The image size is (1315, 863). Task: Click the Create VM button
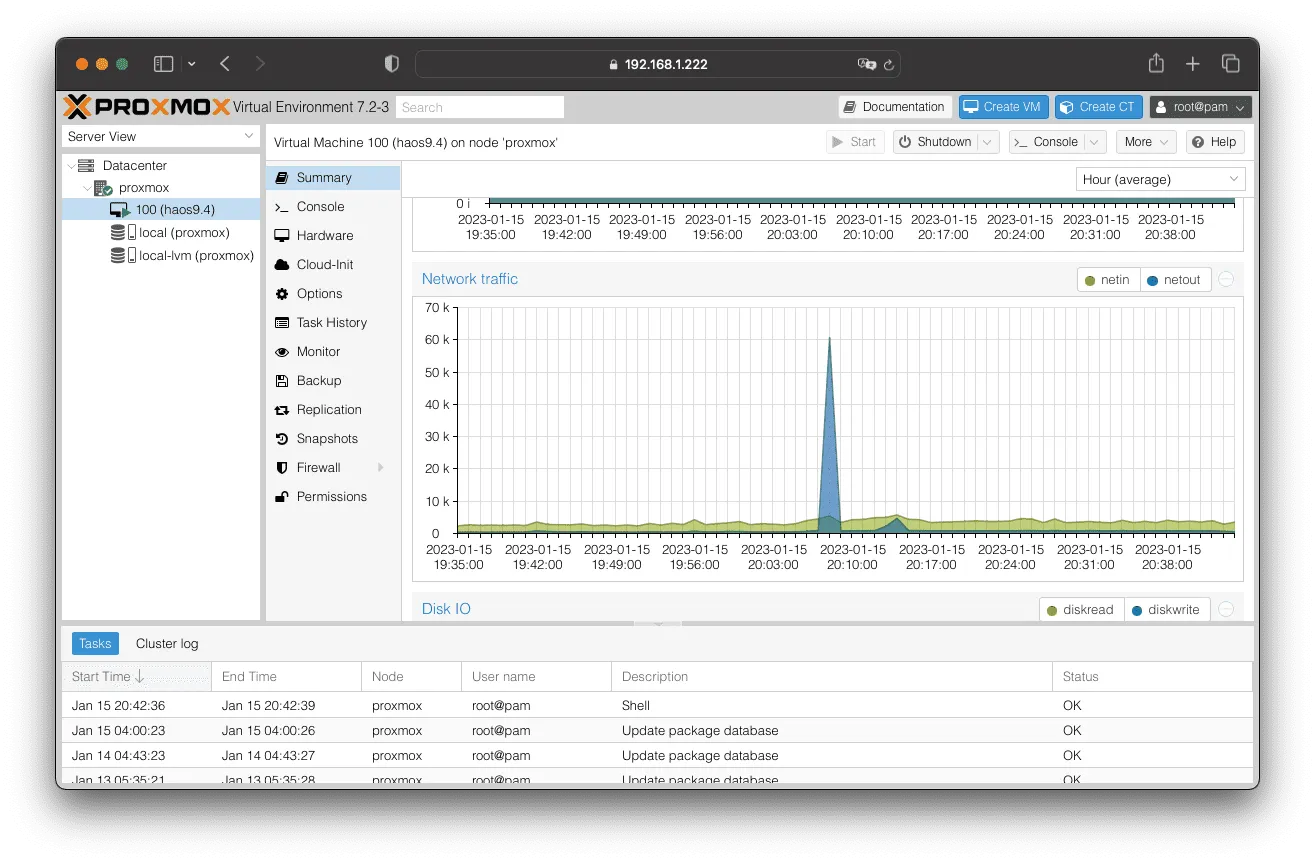1003,107
